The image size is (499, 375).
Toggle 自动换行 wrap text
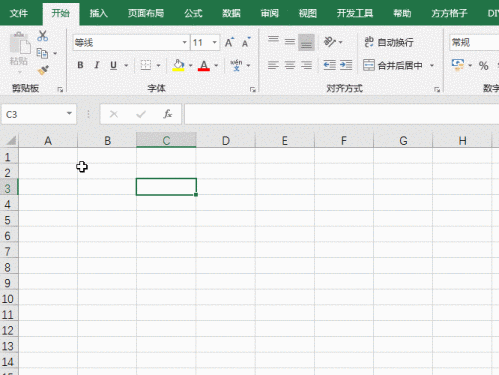[389, 42]
